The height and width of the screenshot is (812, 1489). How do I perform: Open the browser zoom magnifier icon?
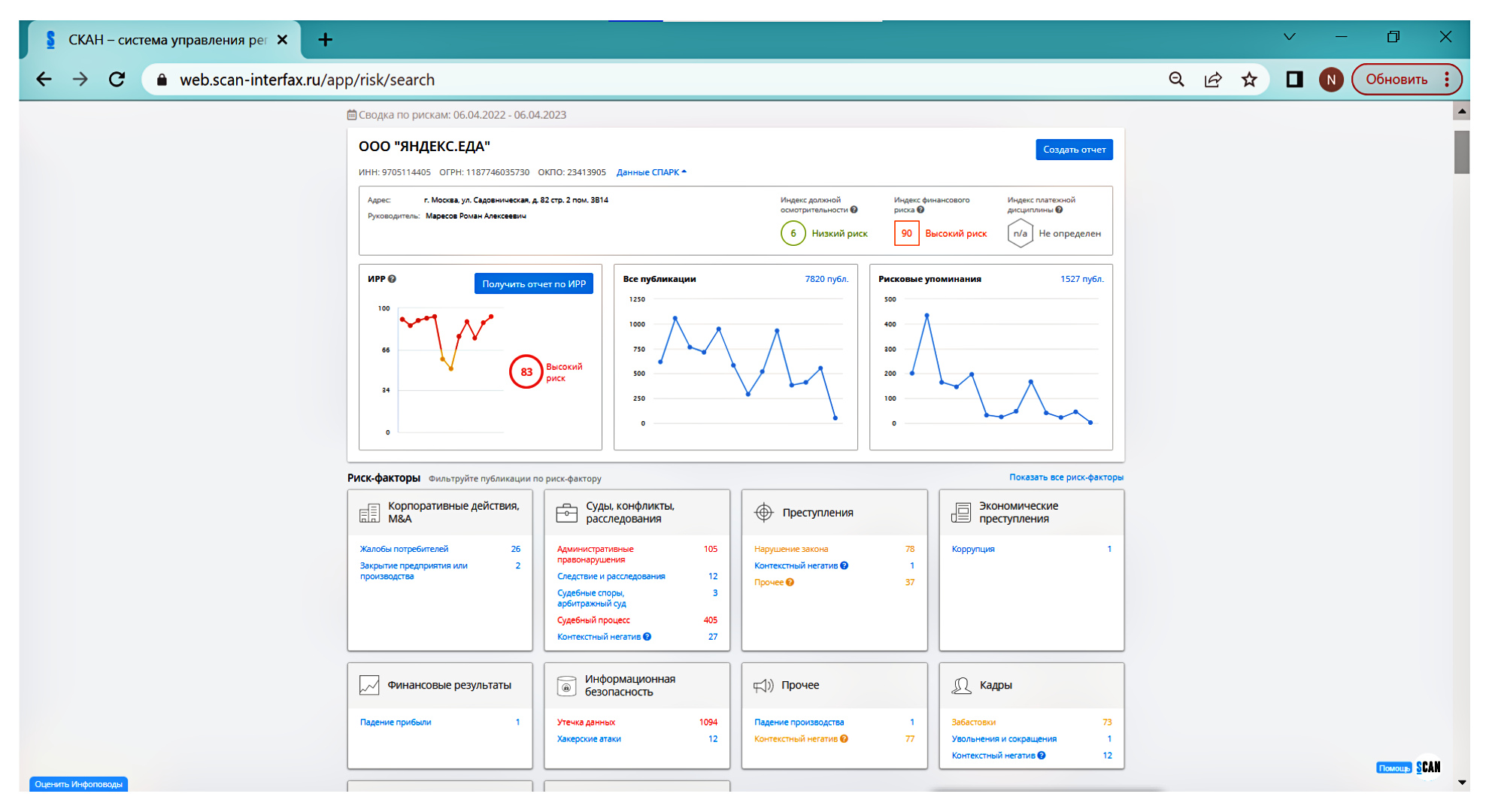pyautogui.click(x=1177, y=80)
